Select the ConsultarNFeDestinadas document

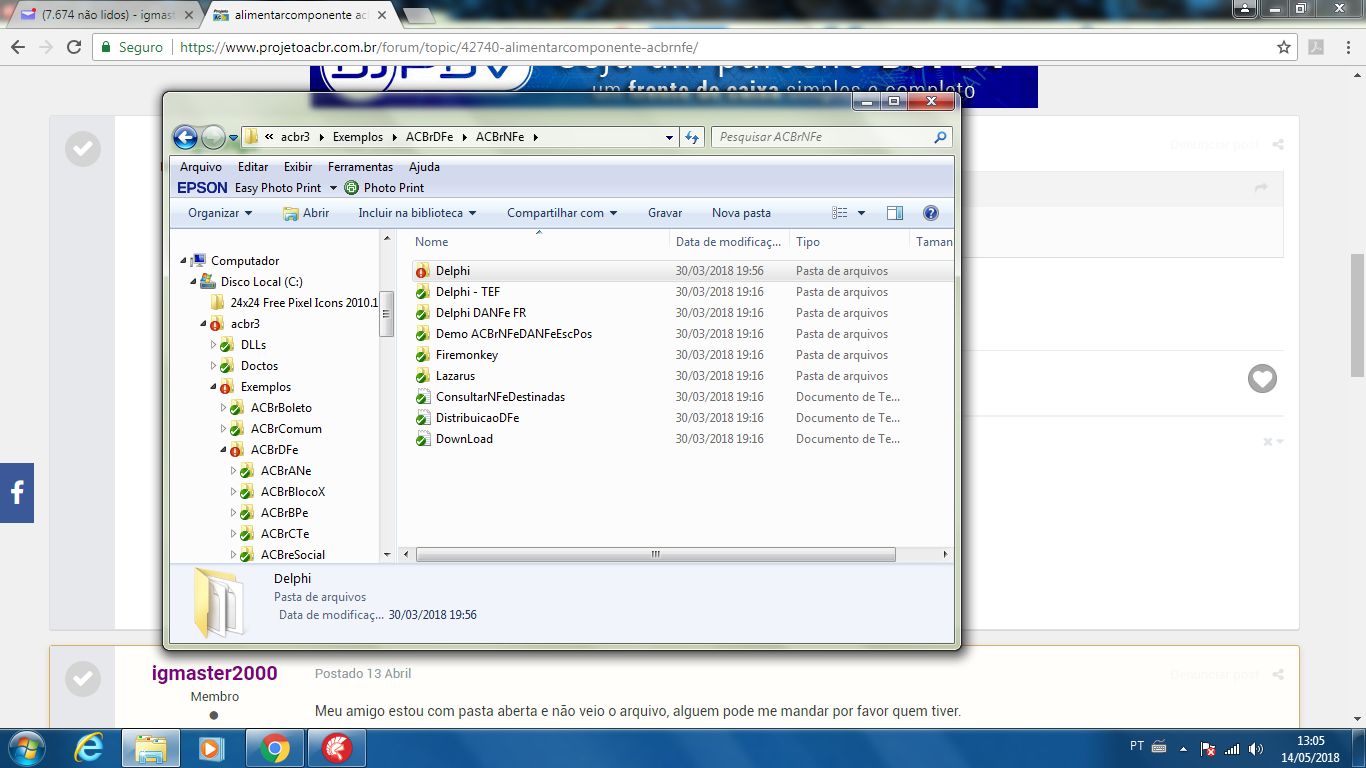click(500, 397)
